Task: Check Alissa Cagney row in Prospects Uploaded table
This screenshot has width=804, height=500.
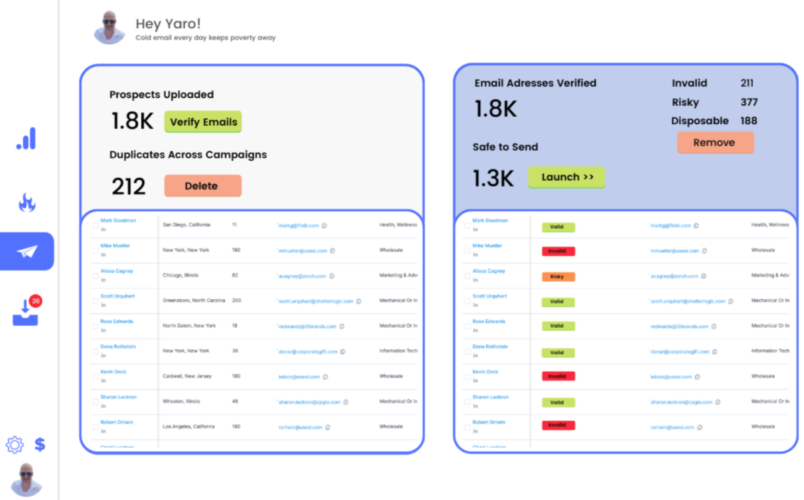Action: point(95,275)
